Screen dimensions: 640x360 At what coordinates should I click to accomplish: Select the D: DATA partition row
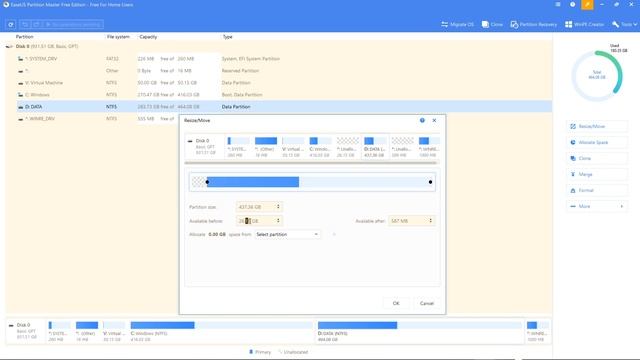[284, 107]
